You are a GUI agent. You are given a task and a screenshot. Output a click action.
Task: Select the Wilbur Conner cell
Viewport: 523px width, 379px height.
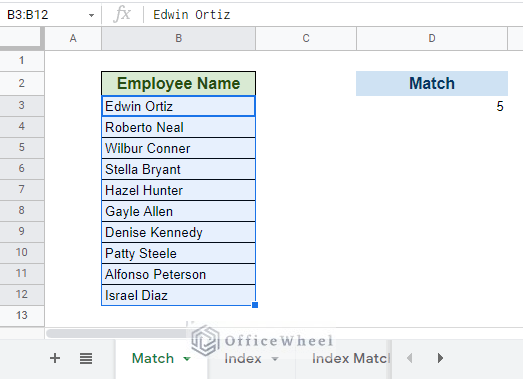178,148
